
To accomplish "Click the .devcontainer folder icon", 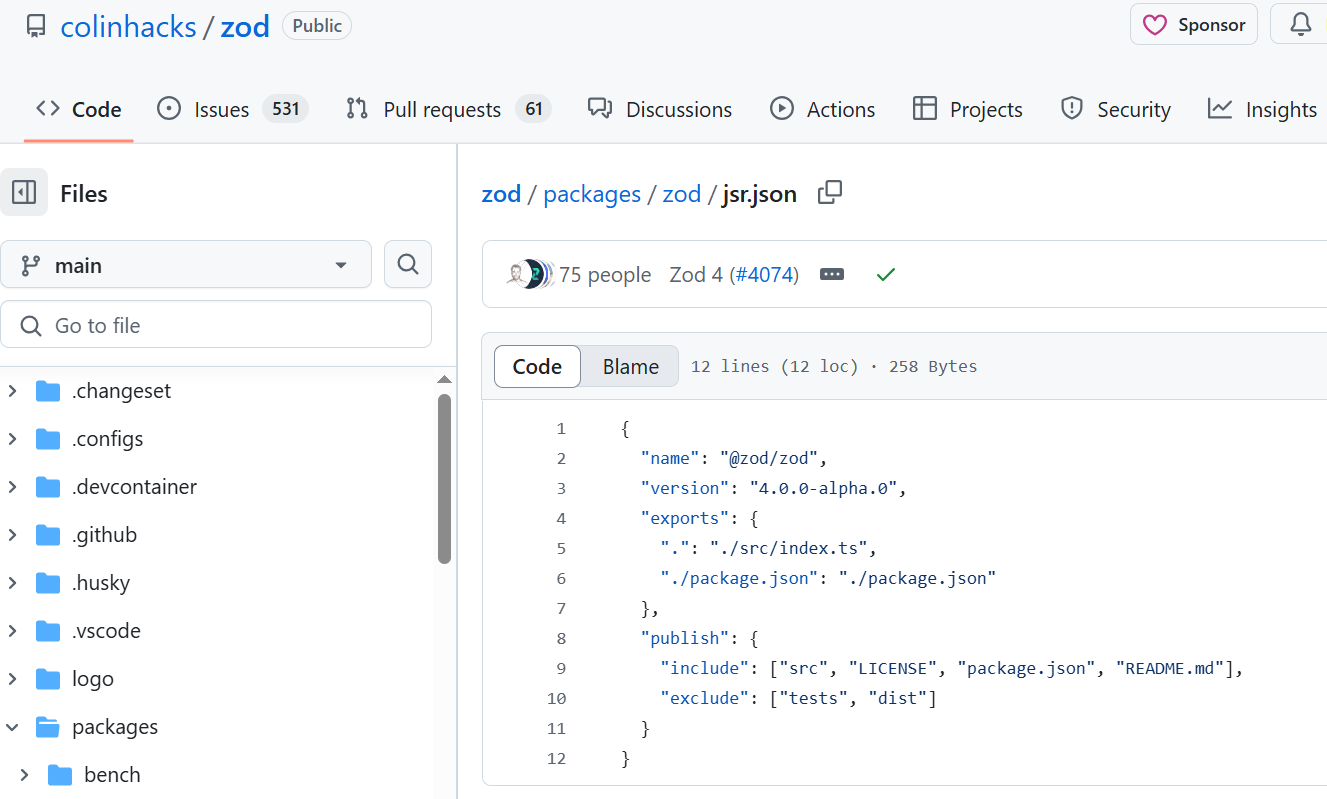I will 48,487.
